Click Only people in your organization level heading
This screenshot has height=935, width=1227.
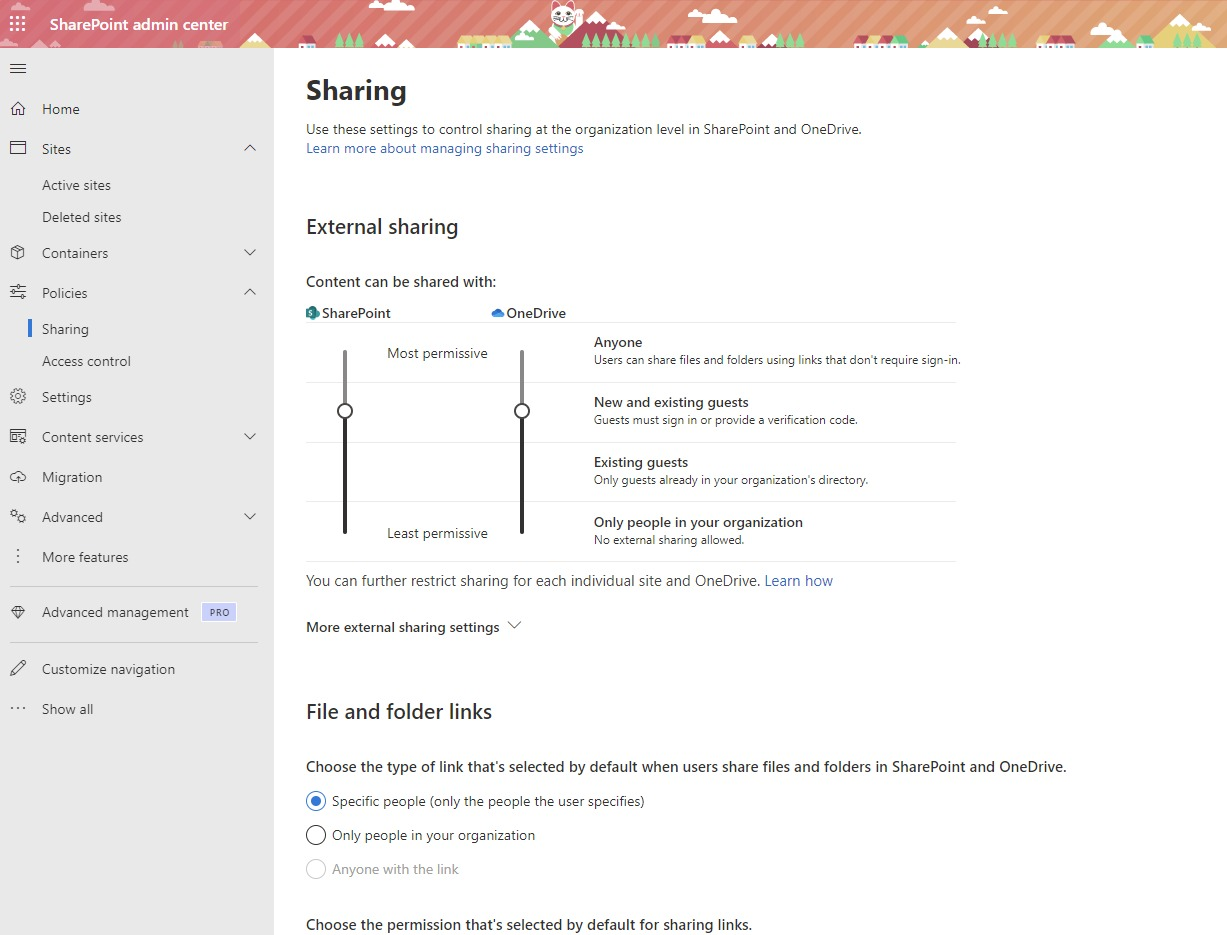coord(698,522)
